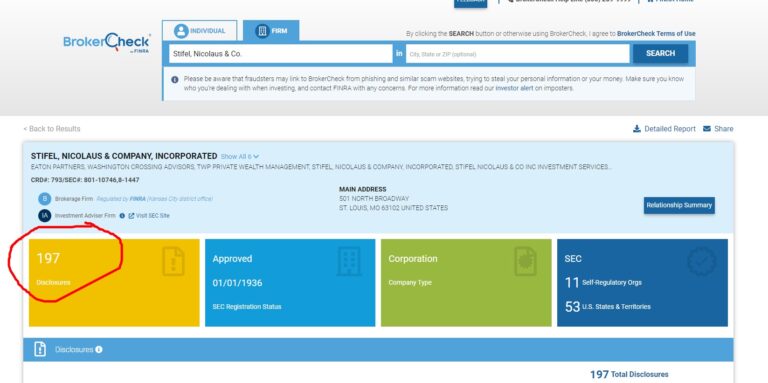Expand Show All 6 firm names
The image size is (768, 383).
240,157
